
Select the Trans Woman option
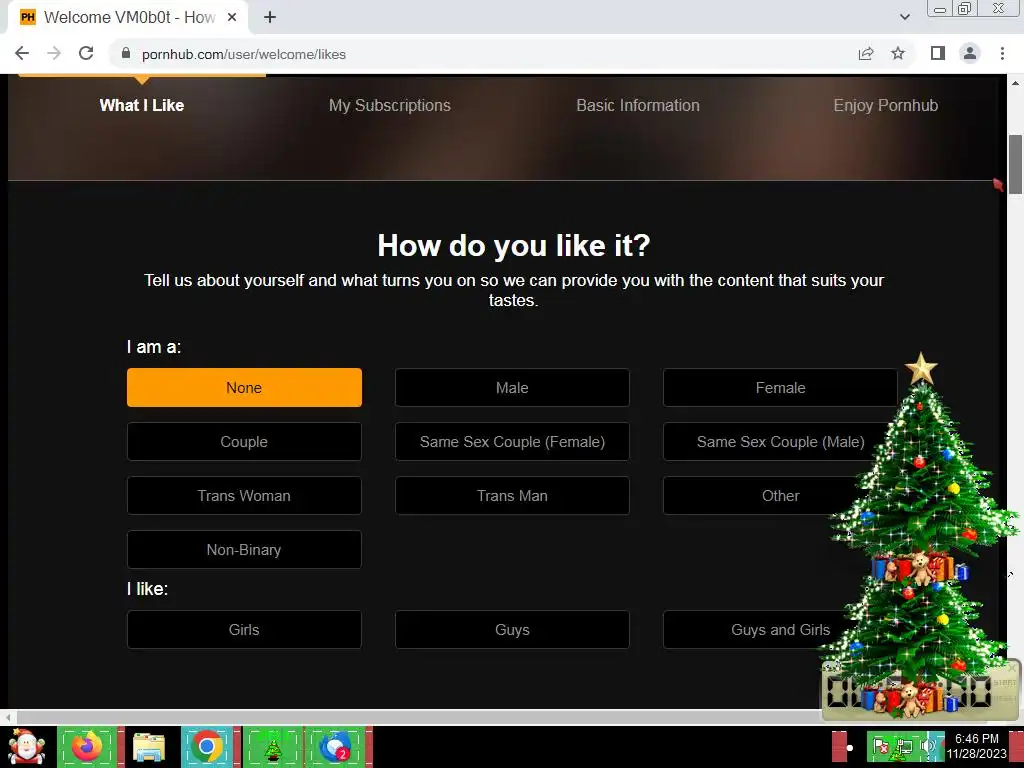pos(244,496)
